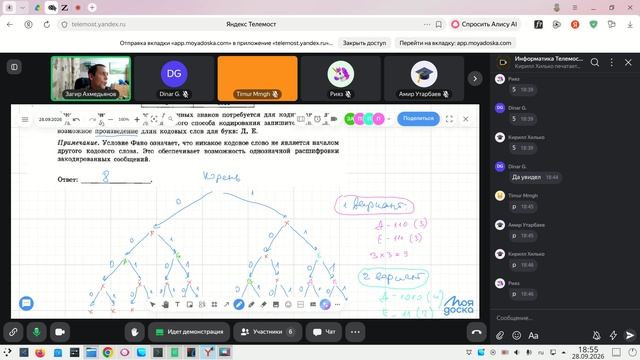Open chat options vertical dots menu
This screenshot has height=360, width=640.
pos(611,62)
